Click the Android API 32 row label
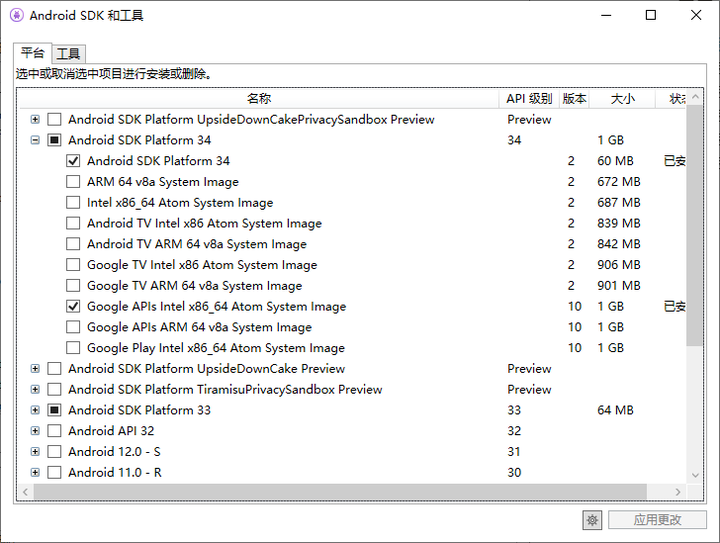This screenshot has height=543, width=720. coord(111,431)
